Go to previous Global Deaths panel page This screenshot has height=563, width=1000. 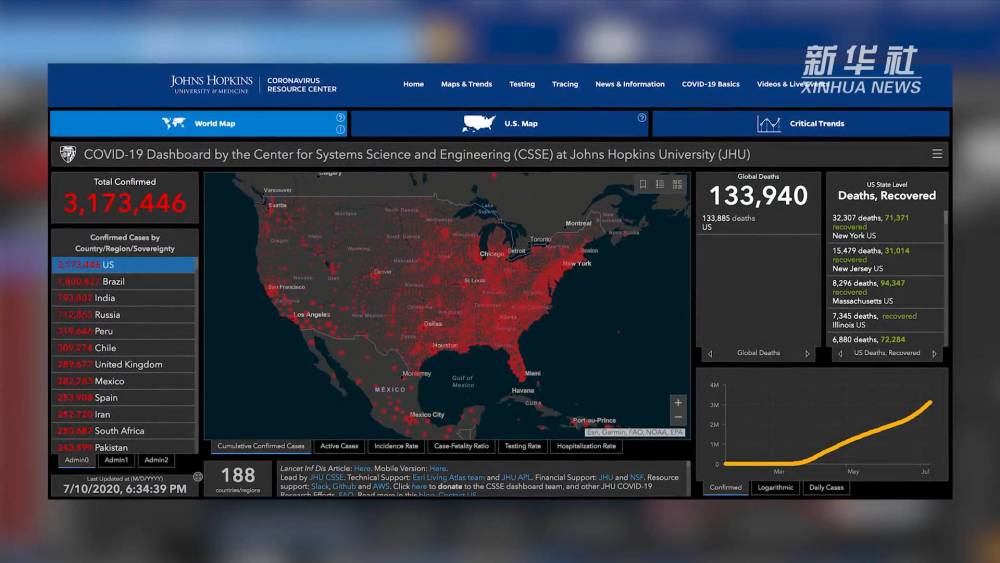tap(710, 353)
